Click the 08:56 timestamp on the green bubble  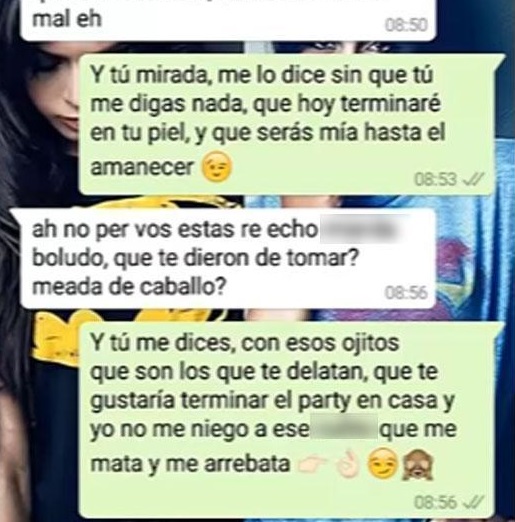(435, 502)
